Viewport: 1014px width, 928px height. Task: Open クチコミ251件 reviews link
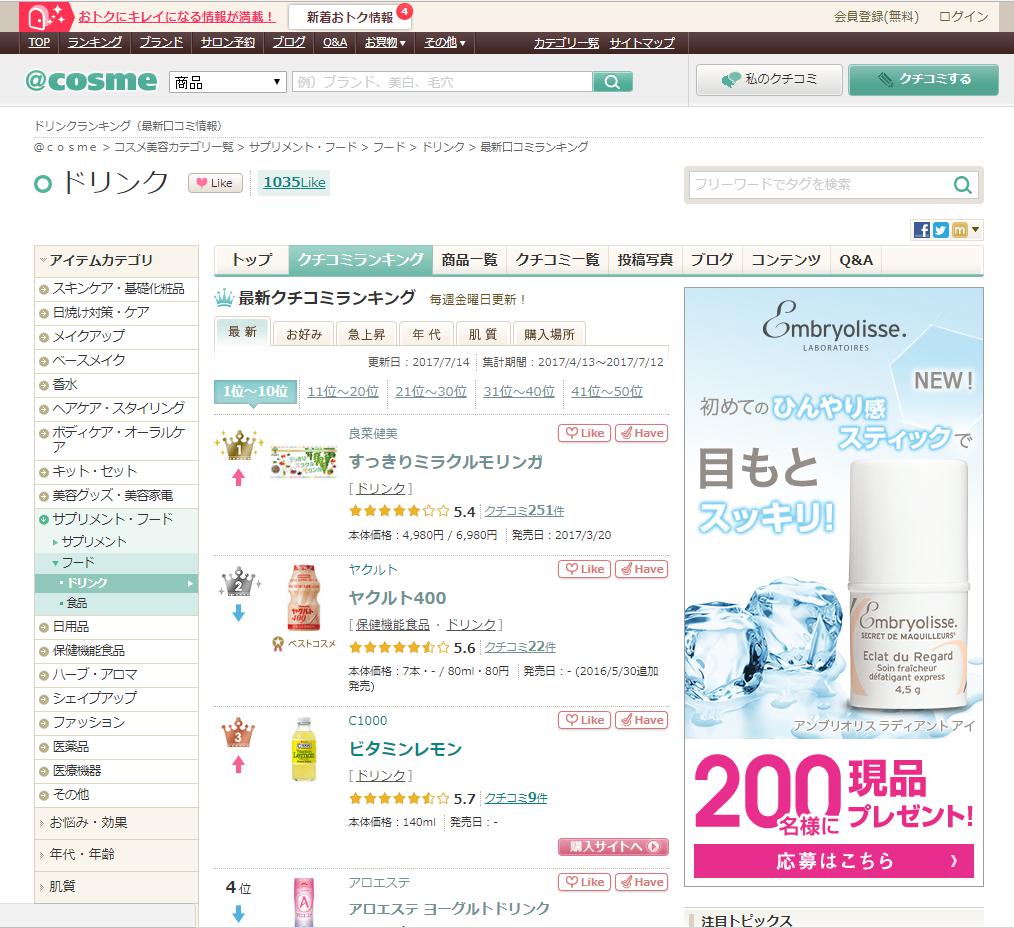click(524, 511)
